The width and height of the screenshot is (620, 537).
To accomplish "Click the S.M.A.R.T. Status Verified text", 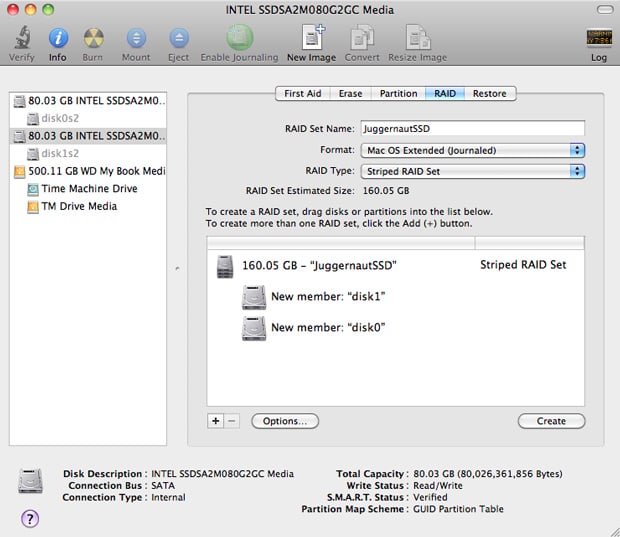I will 430,497.
